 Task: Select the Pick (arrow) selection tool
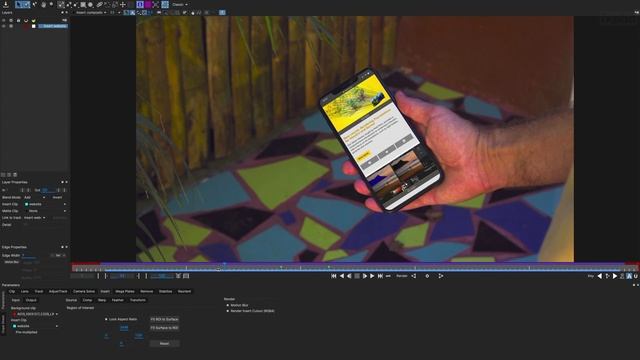(x=19, y=4)
